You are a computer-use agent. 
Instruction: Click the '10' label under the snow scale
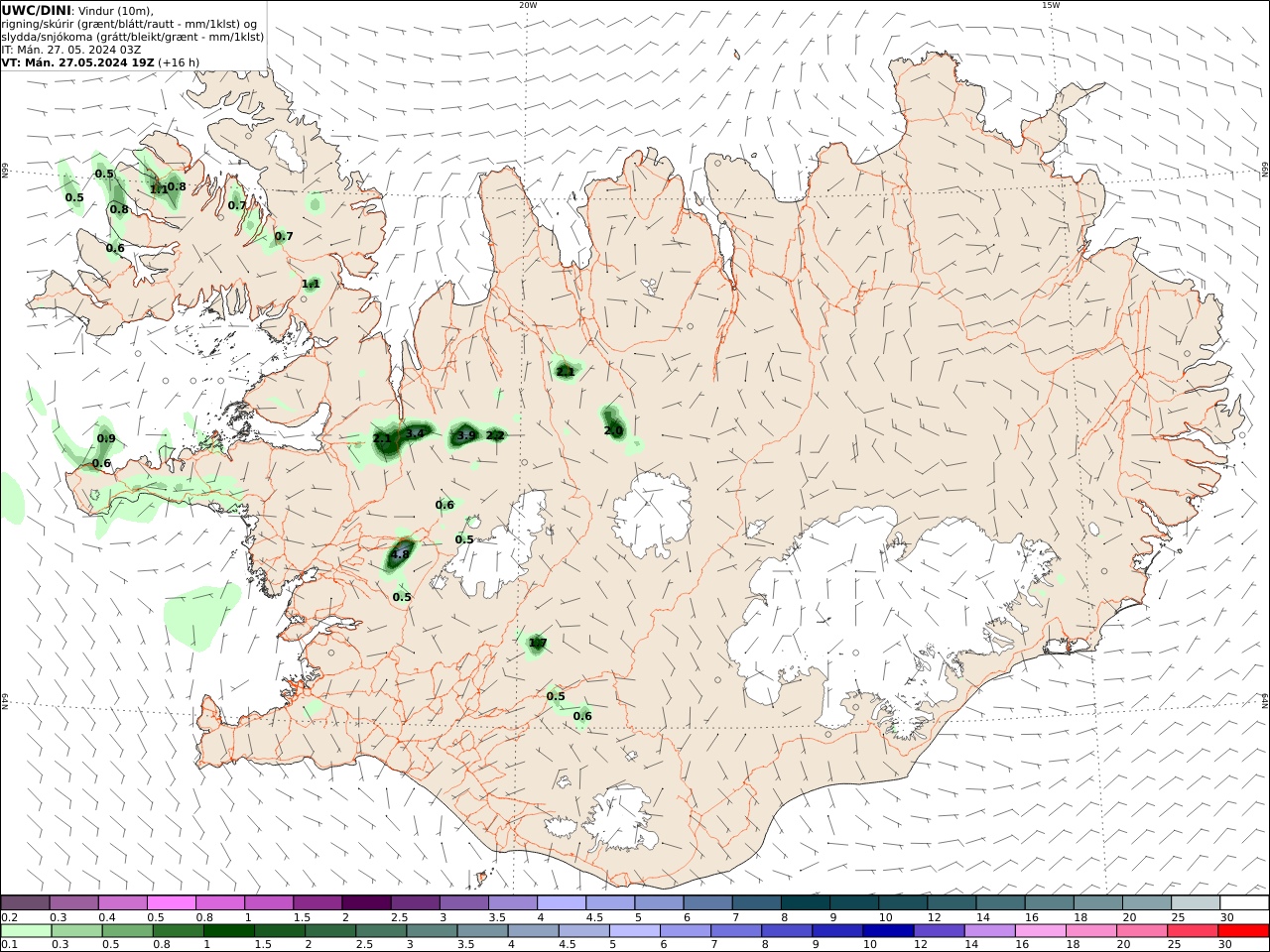click(x=885, y=916)
